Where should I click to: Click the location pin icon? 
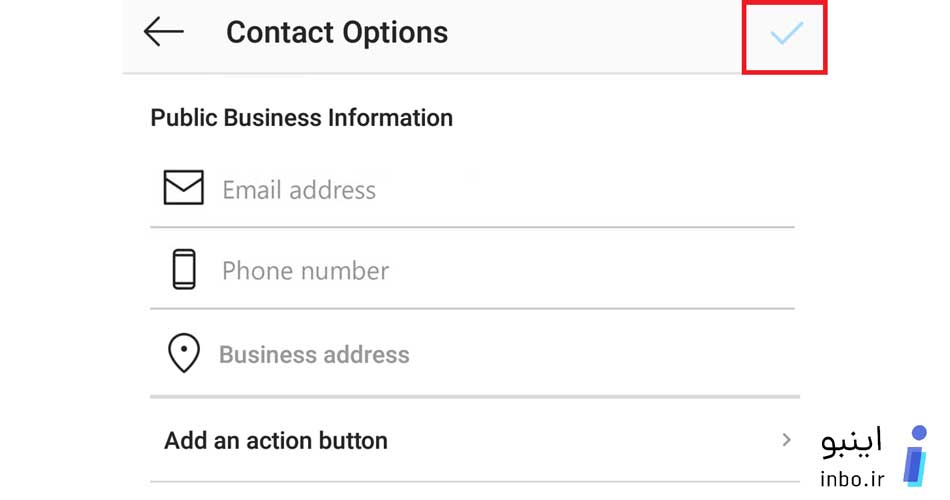pos(184,353)
